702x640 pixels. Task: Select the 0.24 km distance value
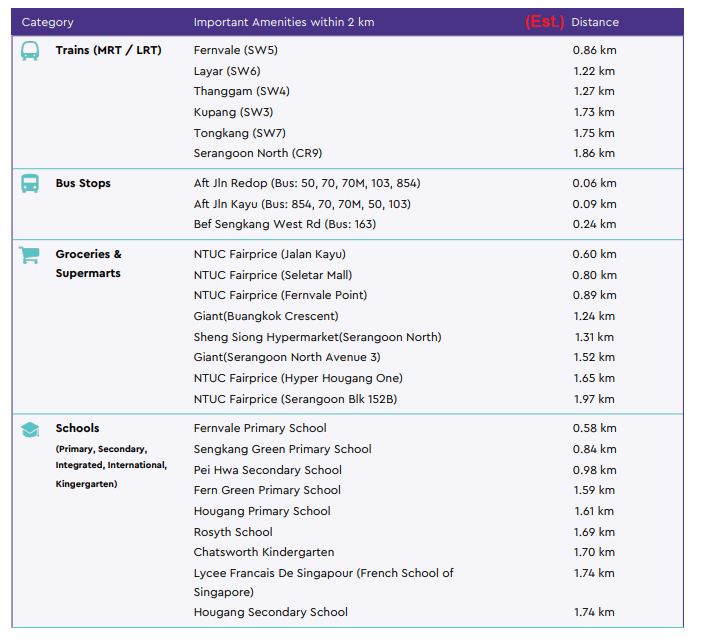pos(595,224)
